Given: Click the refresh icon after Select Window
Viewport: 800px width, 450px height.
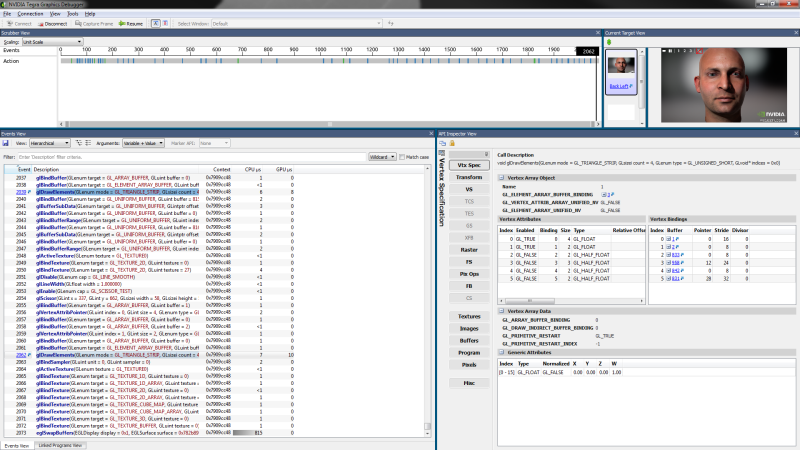Looking at the screenshot, I should pos(391,23).
